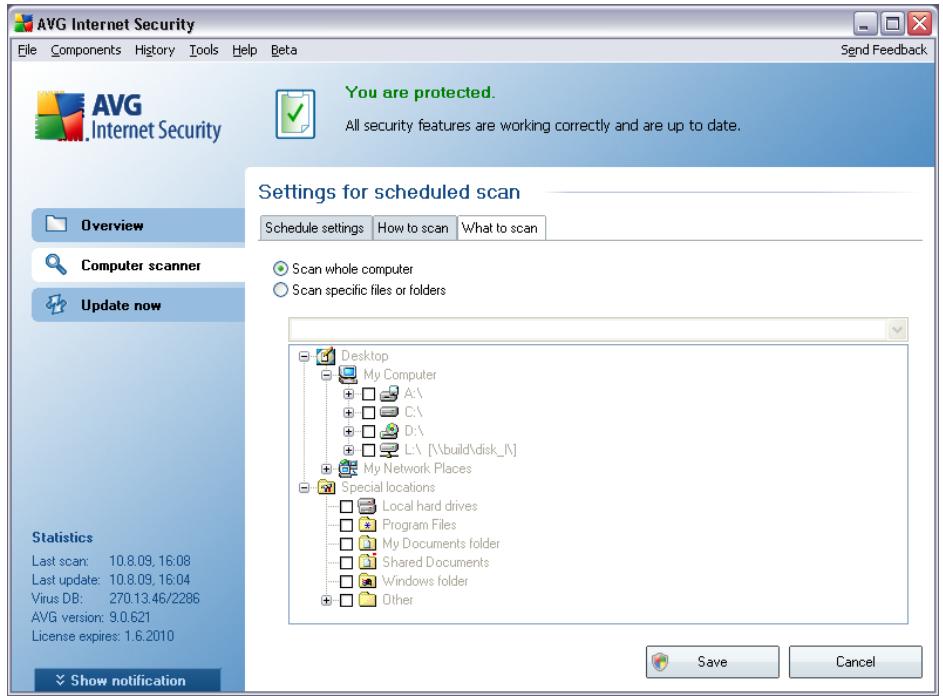Click the D:\ CD drive icon
The height and width of the screenshot is (696, 943).
[389, 431]
